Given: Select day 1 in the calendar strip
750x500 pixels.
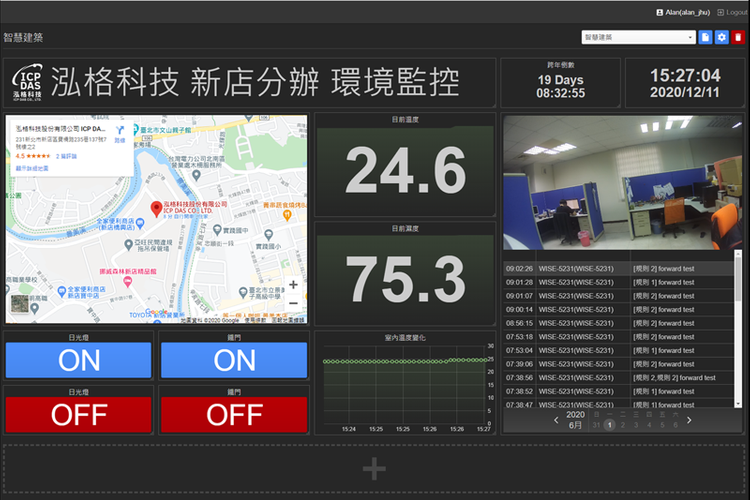Looking at the screenshot, I should click(610, 425).
